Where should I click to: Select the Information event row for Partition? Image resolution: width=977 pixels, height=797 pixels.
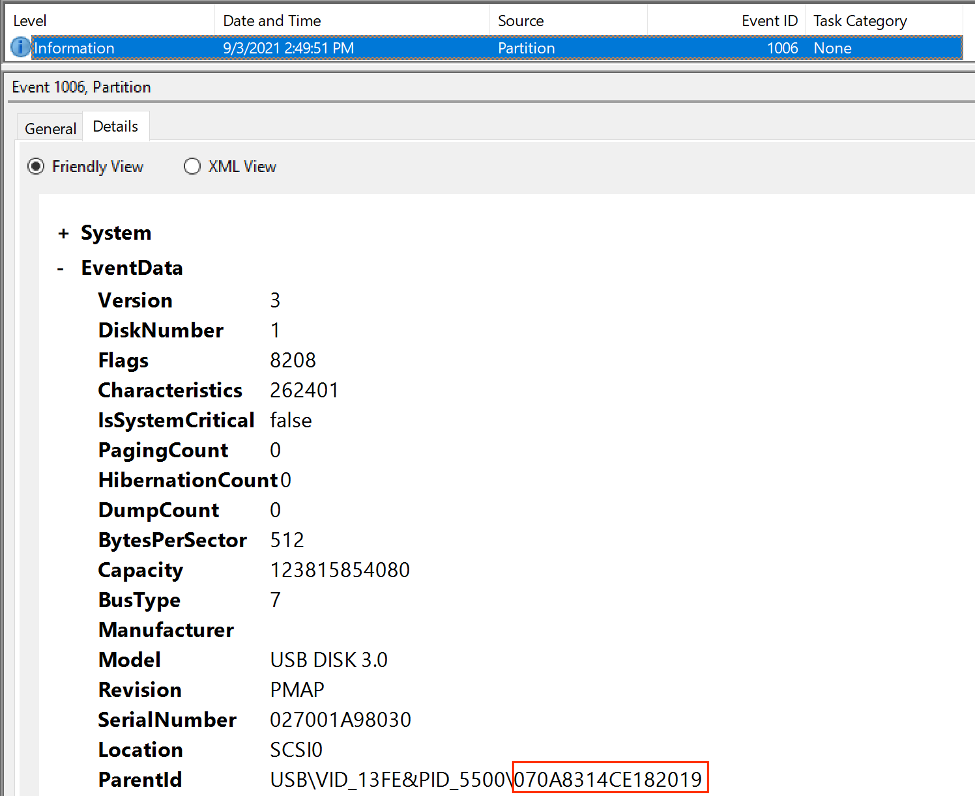(400, 47)
